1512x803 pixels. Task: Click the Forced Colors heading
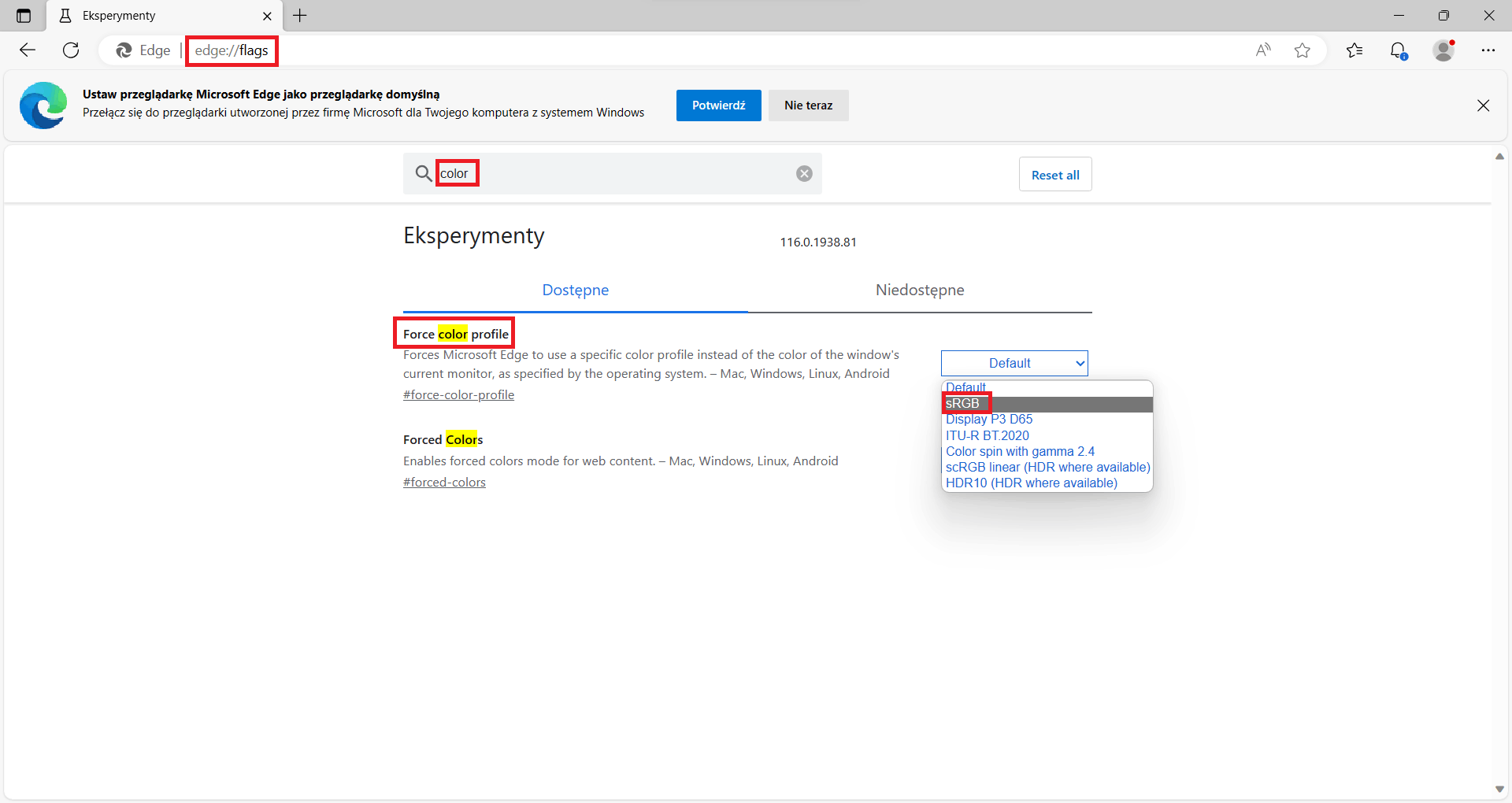443,439
